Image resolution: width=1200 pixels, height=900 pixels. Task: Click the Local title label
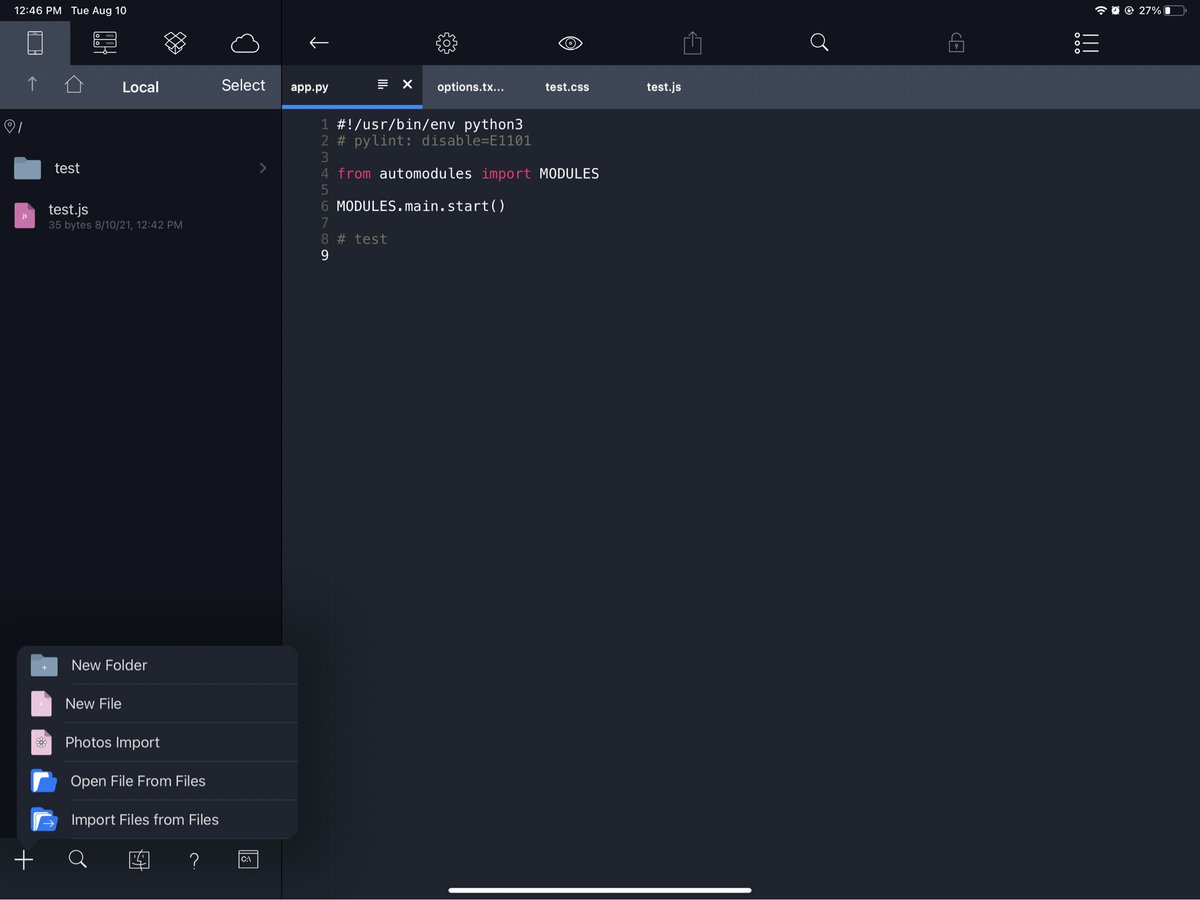[140, 87]
